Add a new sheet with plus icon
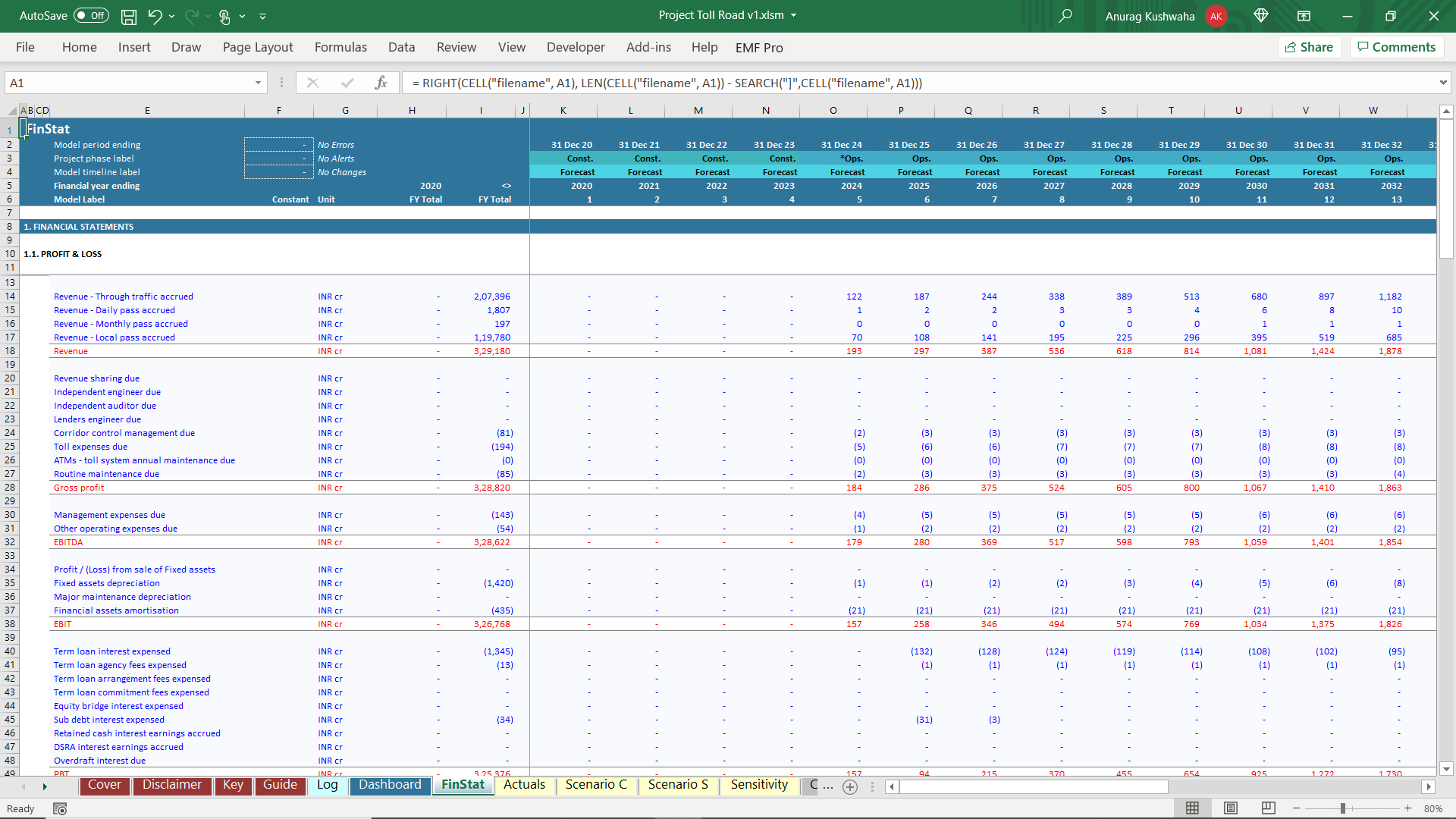 [x=850, y=787]
